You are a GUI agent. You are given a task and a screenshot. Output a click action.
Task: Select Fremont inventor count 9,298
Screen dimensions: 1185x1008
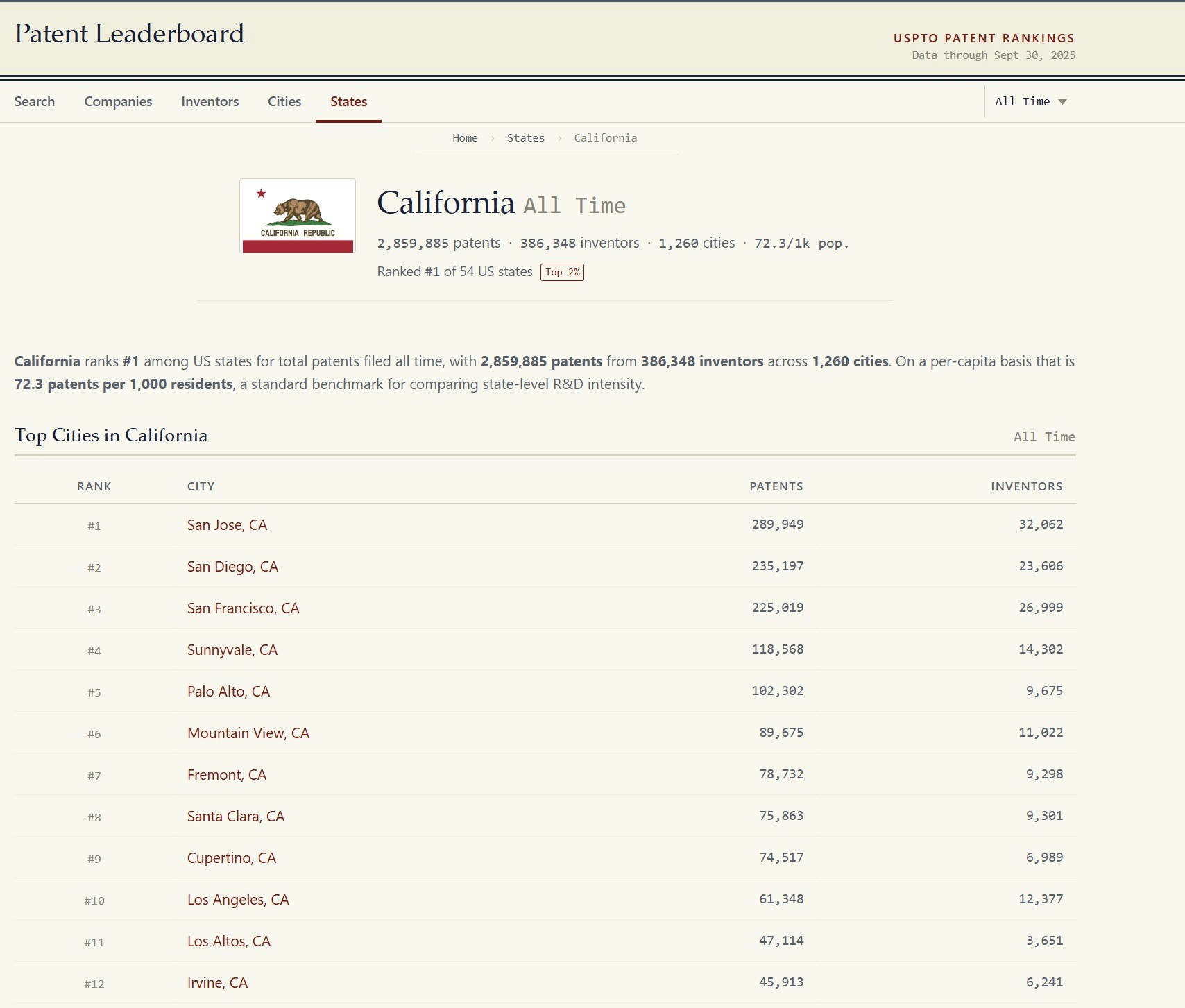pos(1045,774)
